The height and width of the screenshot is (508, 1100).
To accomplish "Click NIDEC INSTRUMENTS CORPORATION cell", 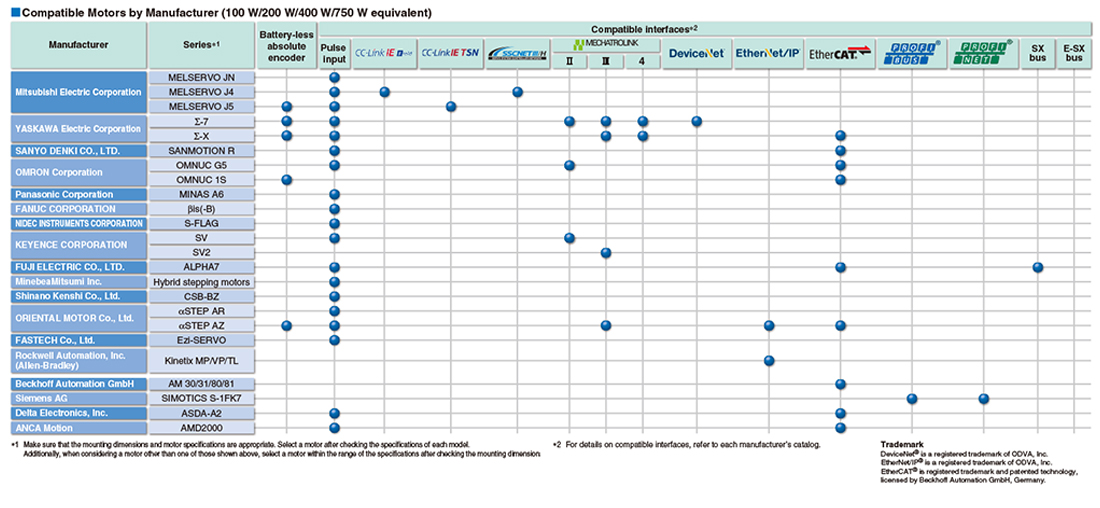I will 79,223.
